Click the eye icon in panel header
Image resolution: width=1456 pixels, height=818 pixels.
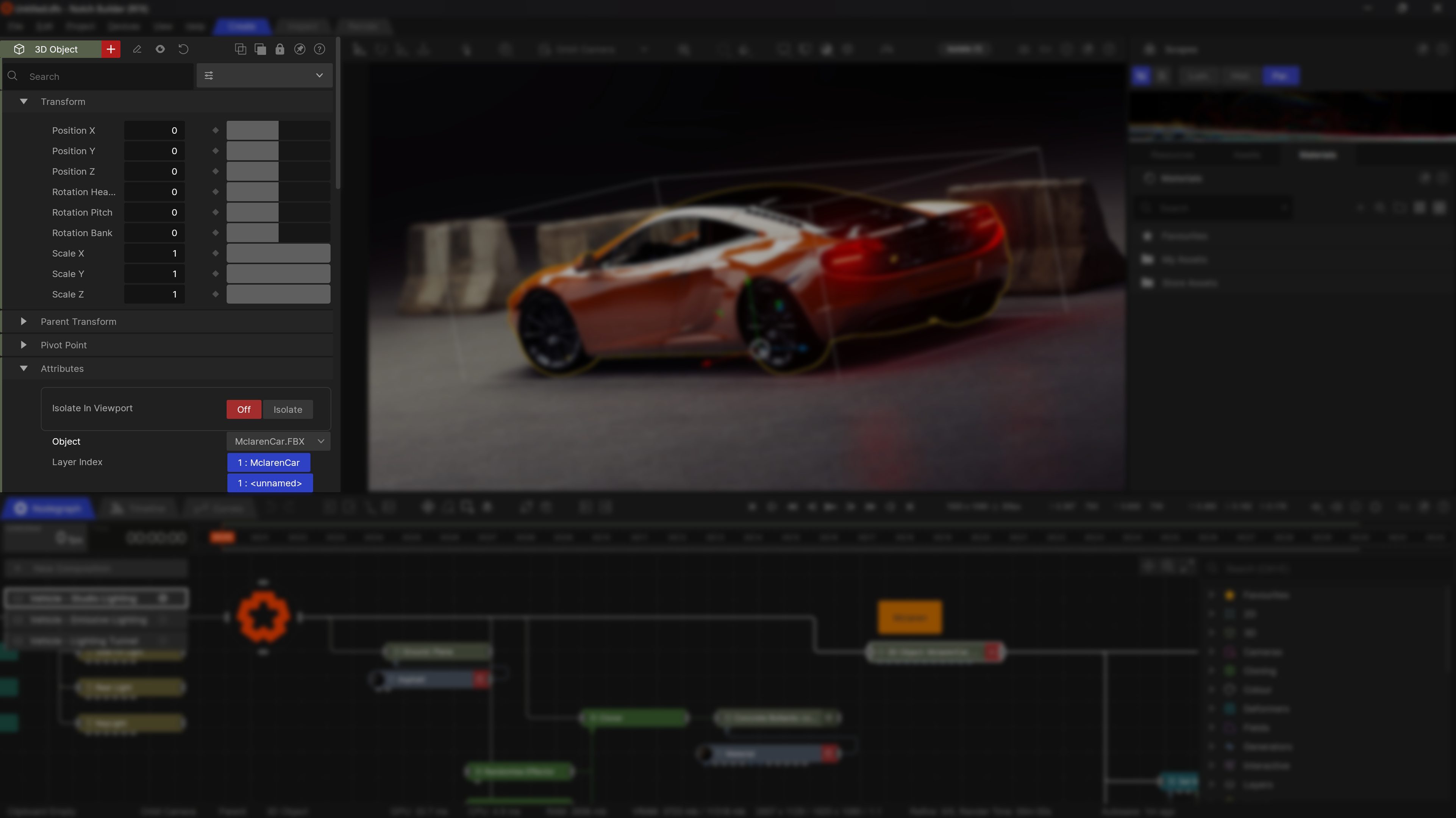pos(160,49)
